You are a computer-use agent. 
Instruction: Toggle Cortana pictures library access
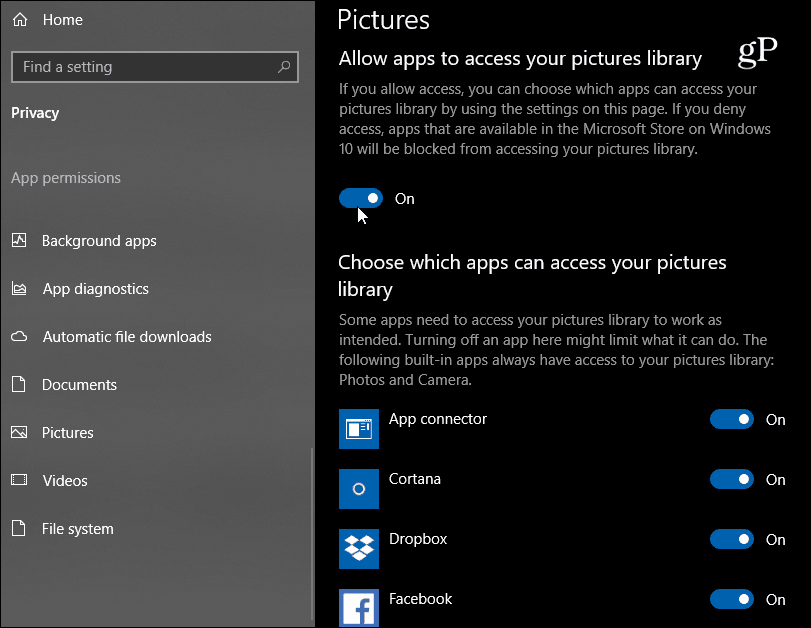731,479
